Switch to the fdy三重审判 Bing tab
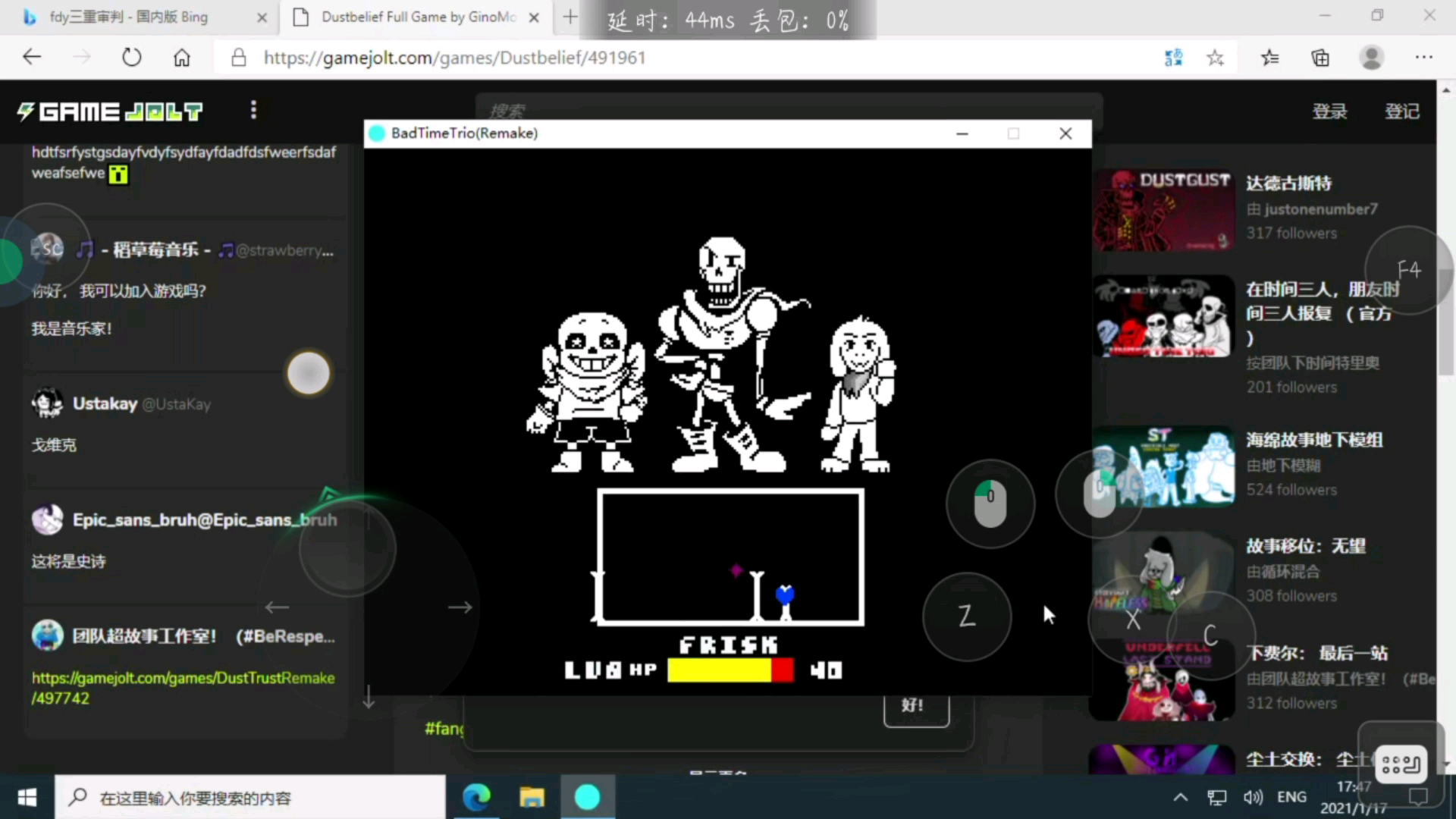This screenshot has width=1456, height=819. click(140, 17)
